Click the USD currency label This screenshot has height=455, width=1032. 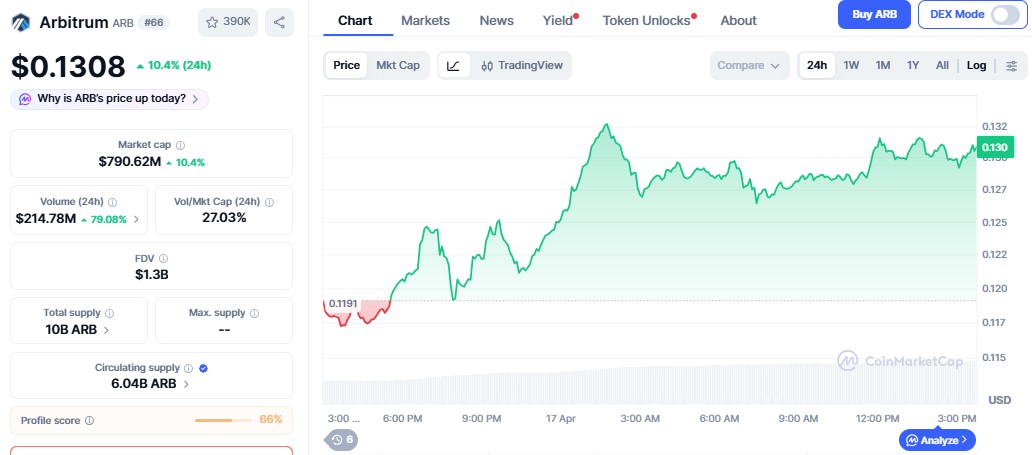pos(1000,400)
